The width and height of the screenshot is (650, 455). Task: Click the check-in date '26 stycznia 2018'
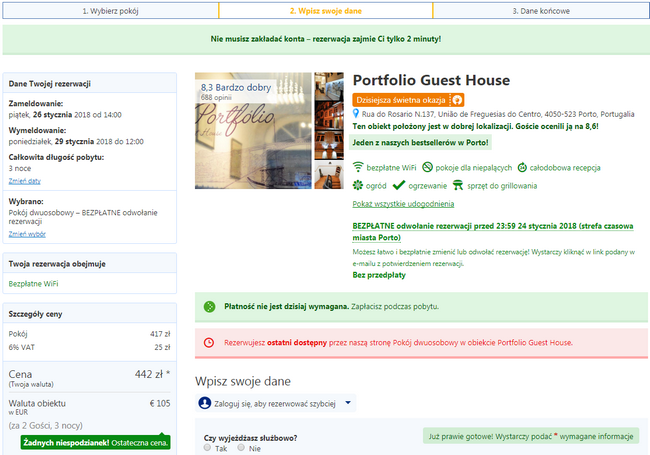point(61,115)
